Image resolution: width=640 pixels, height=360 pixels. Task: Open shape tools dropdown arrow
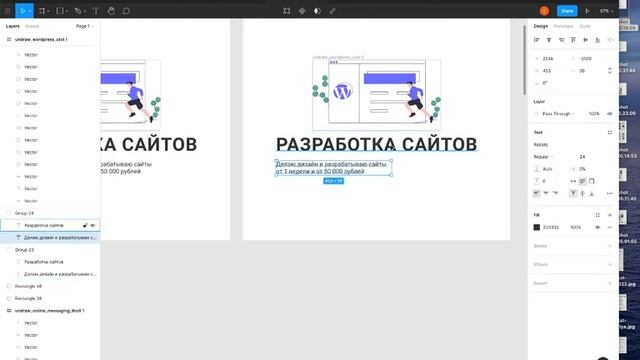point(67,11)
